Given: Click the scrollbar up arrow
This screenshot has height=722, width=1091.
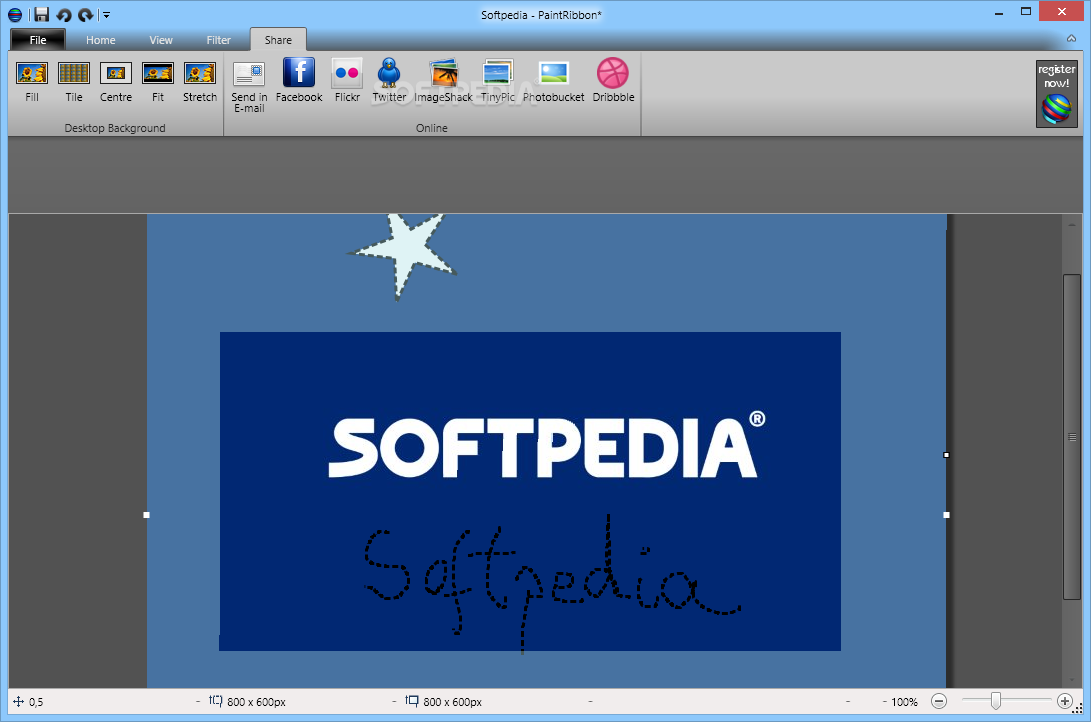Looking at the screenshot, I should click(x=1072, y=225).
